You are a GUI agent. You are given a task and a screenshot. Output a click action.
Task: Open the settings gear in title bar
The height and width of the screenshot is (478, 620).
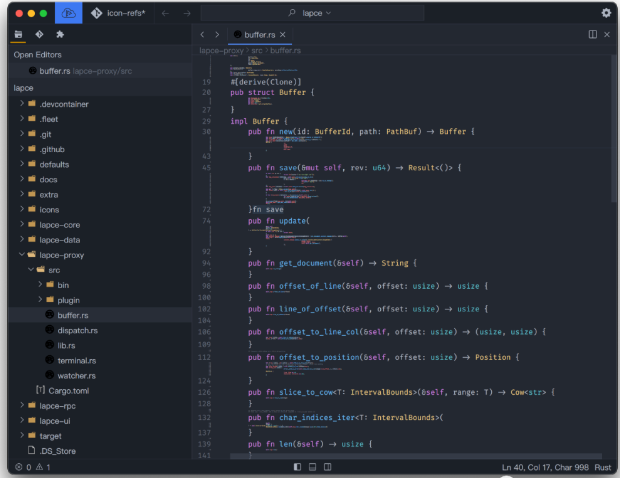605,13
